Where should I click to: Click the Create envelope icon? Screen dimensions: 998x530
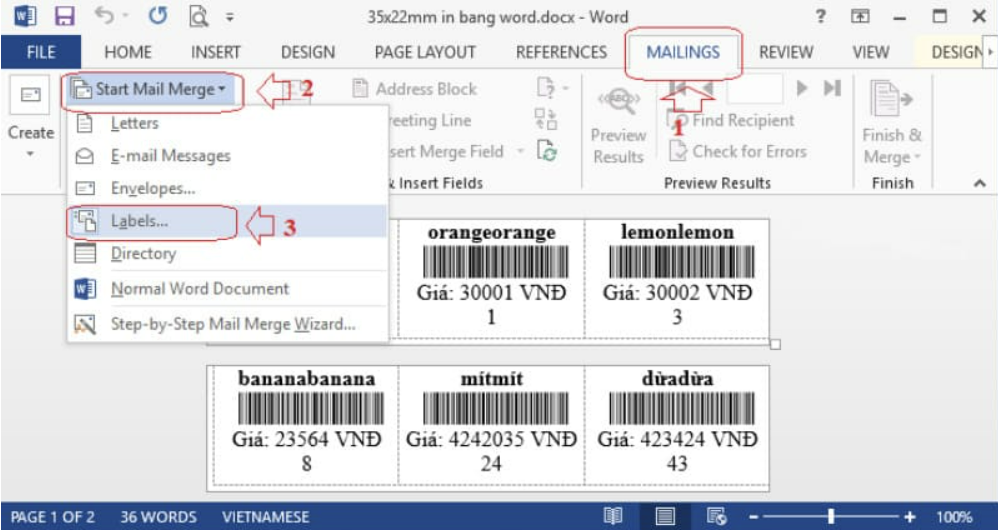click(30, 95)
